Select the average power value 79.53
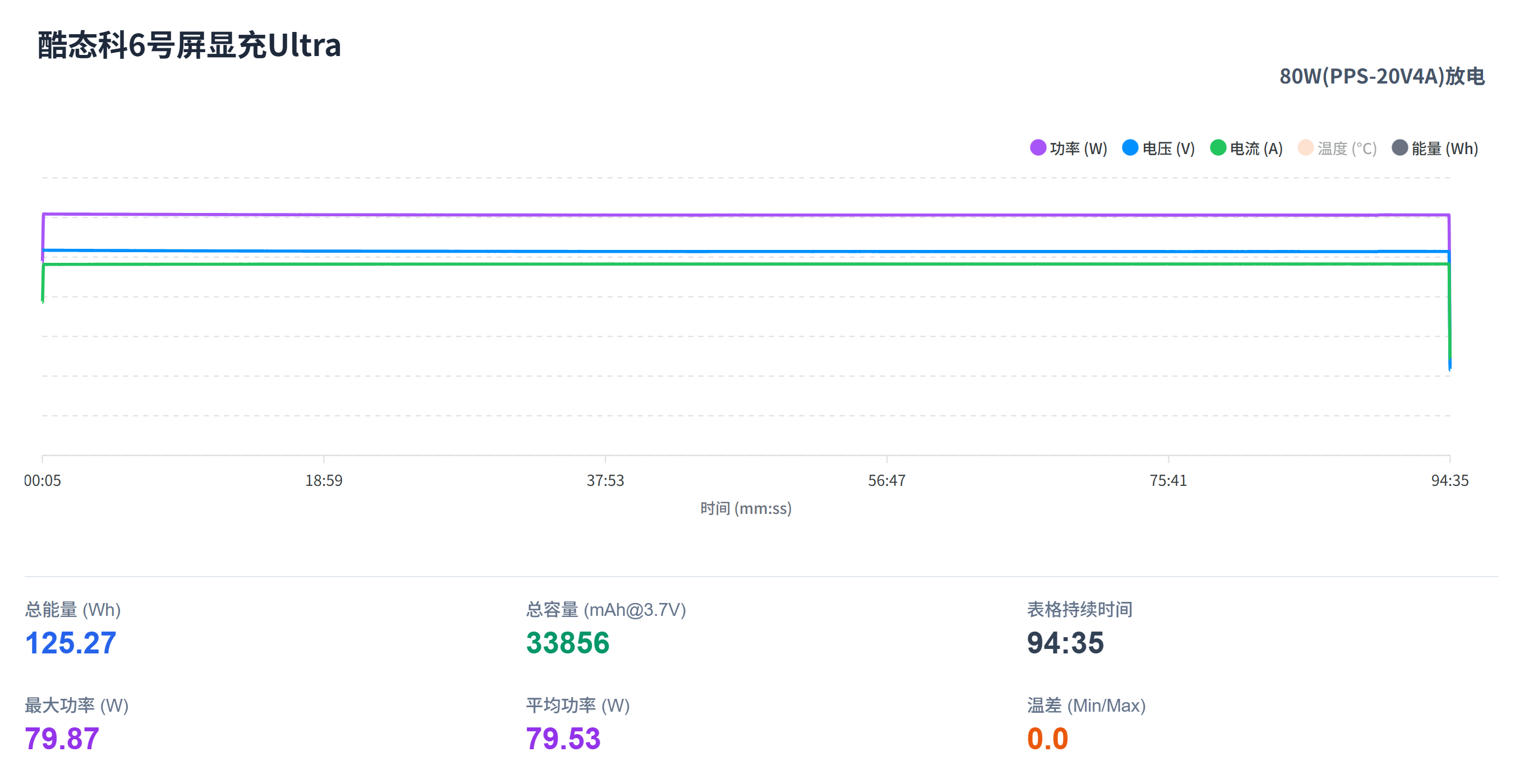The image size is (1520, 784). 563,739
